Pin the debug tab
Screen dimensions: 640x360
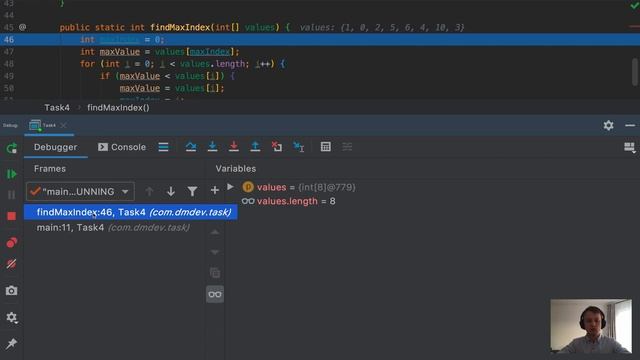pyautogui.click(x=11, y=343)
